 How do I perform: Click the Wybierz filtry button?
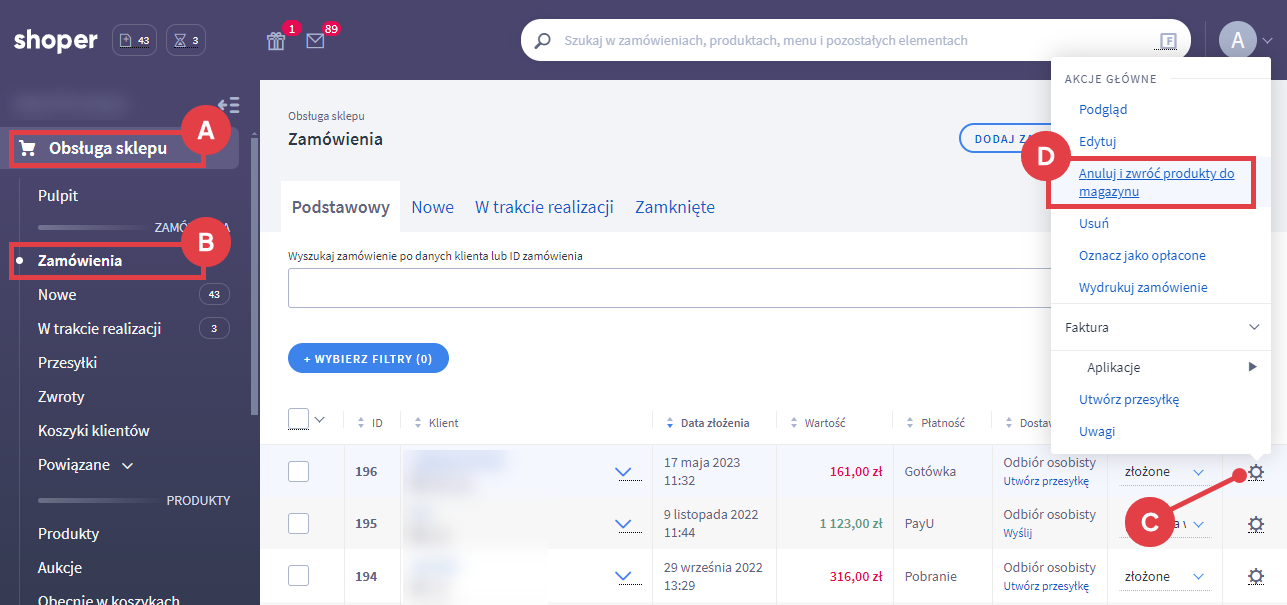[x=368, y=358]
